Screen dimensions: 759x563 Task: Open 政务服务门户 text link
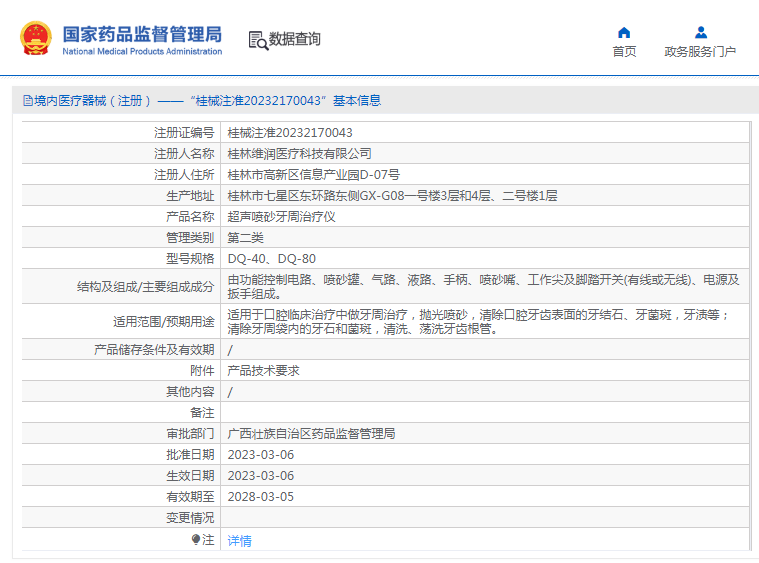tap(700, 51)
